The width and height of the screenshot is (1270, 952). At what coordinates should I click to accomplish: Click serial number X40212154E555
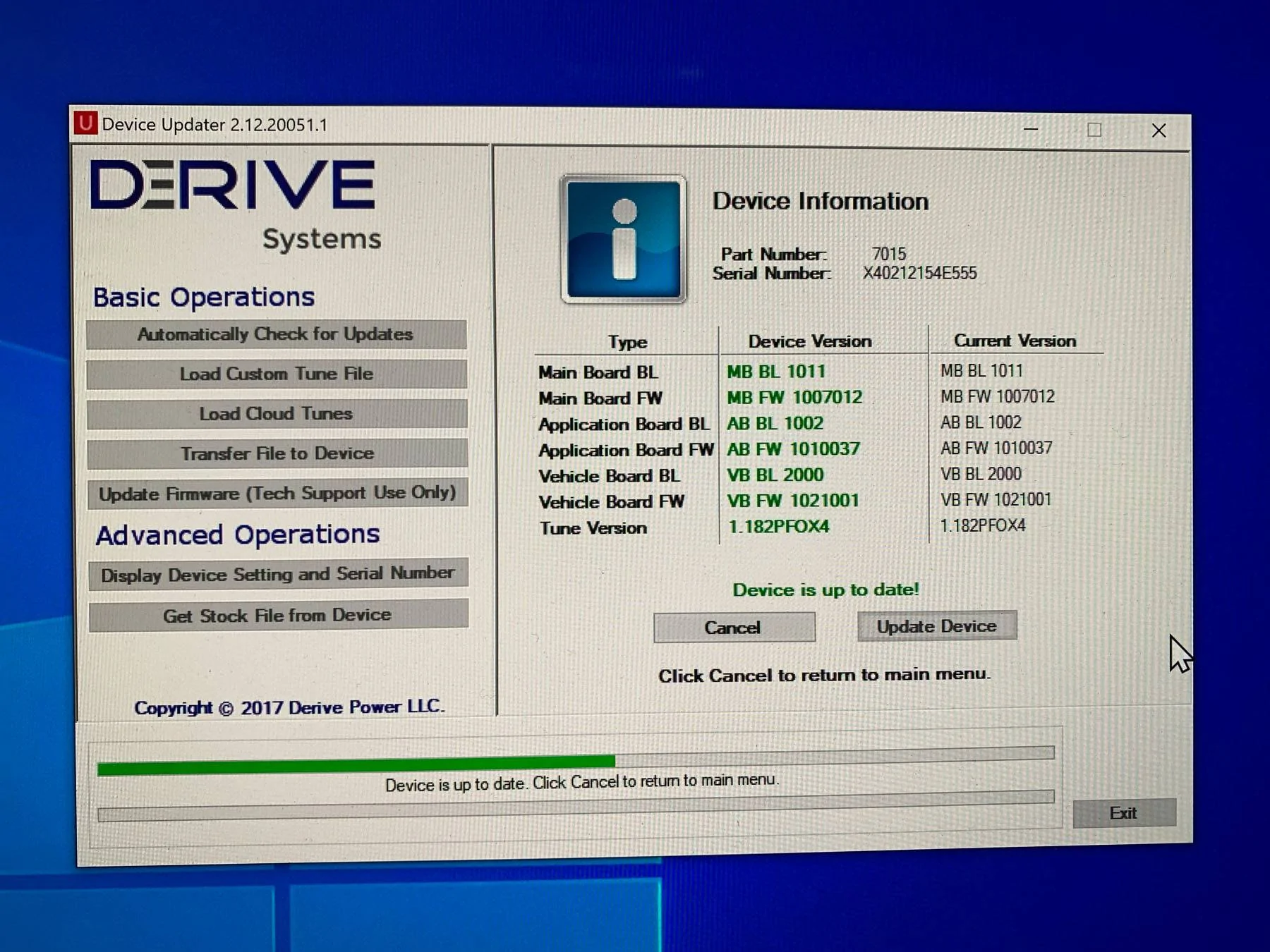(x=920, y=274)
